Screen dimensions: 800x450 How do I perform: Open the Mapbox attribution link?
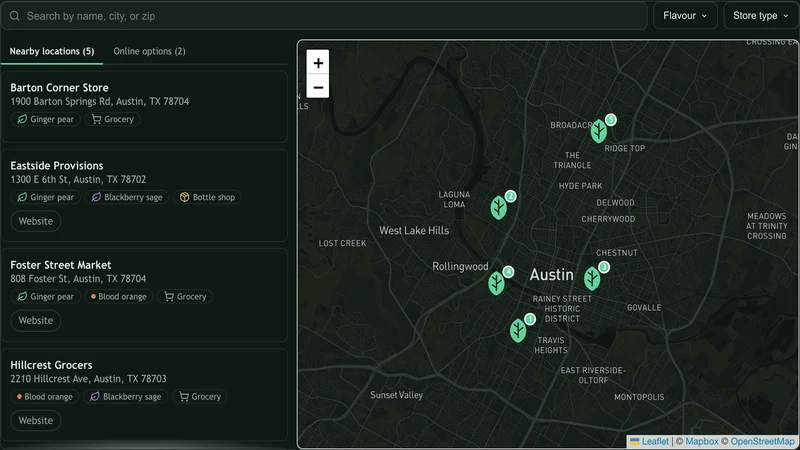(702, 441)
